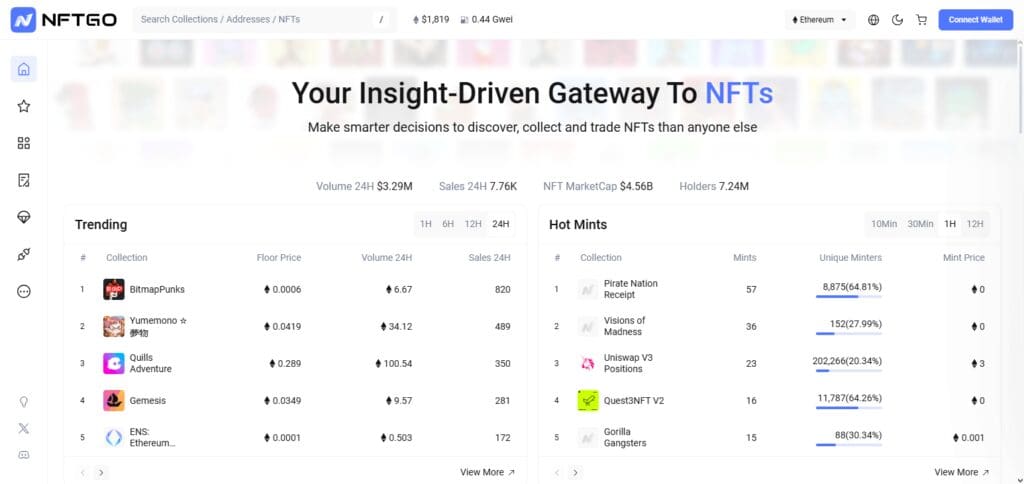Open the shopping cart icon

pos(921,20)
